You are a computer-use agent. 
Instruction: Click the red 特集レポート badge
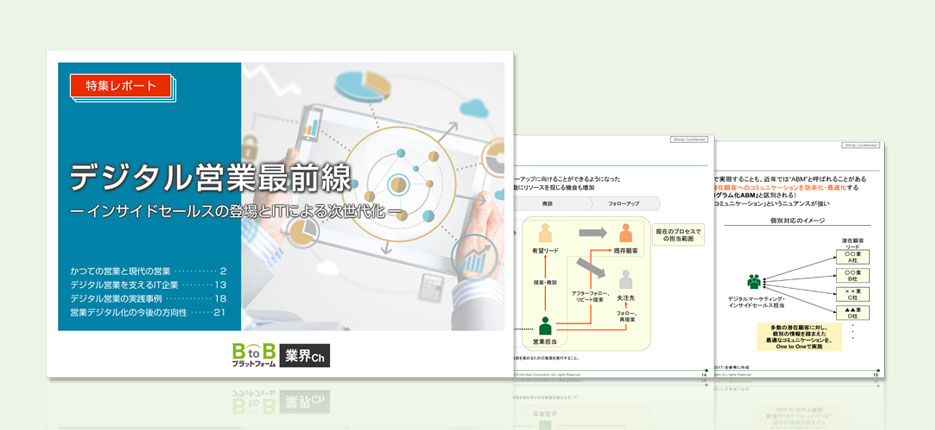[x=121, y=86]
